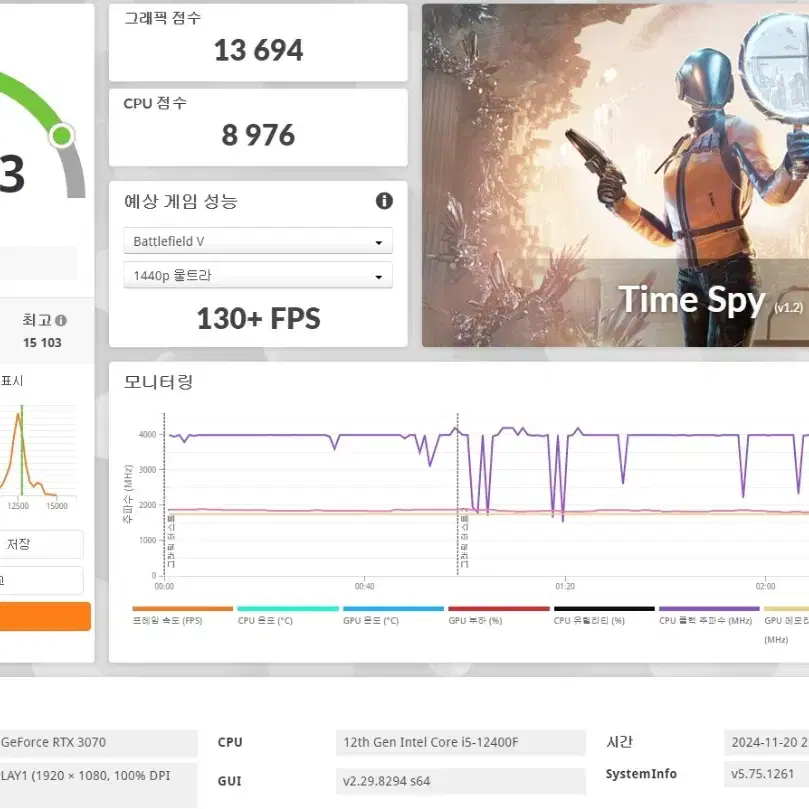
Task: Click the graphics score value 13 694
Action: [x=258, y=51]
